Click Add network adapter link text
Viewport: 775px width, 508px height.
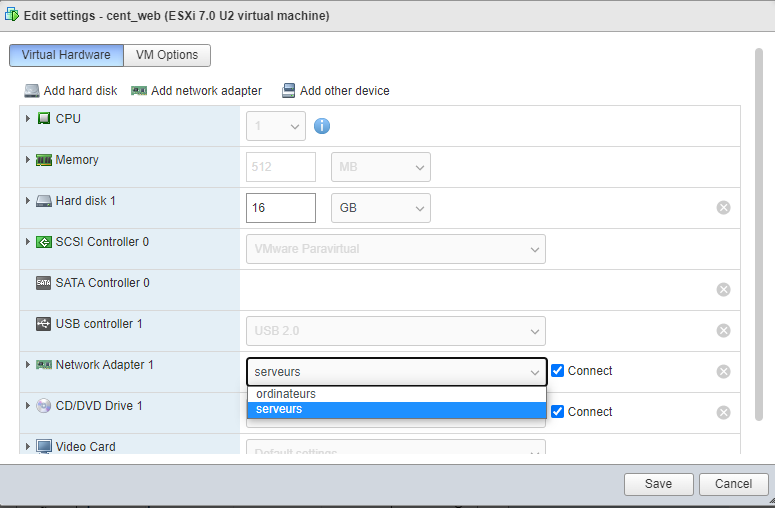[206, 91]
